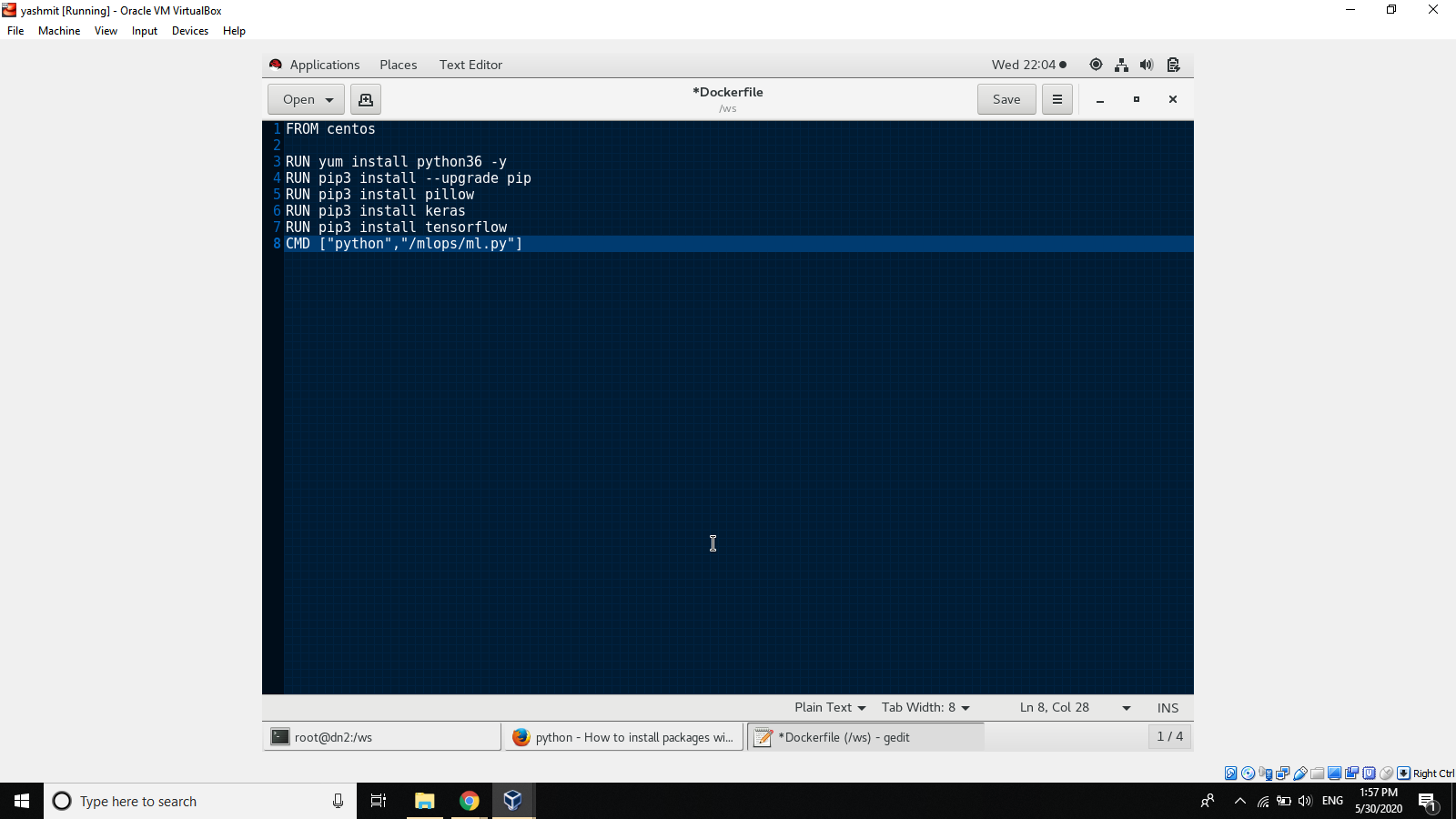Click the USB devices icon in VirtualBox status bar
The image size is (1456, 819).
[x=1300, y=773]
